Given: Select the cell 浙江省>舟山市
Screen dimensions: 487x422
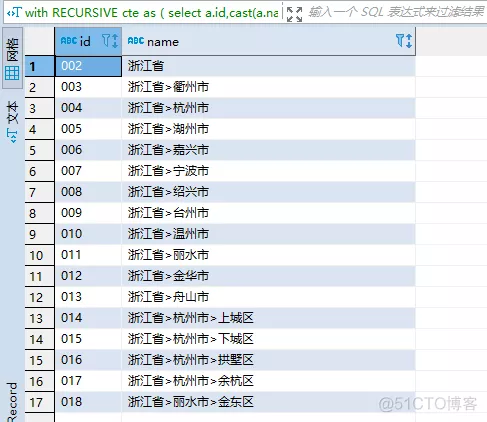Looking at the screenshot, I should (269, 297).
